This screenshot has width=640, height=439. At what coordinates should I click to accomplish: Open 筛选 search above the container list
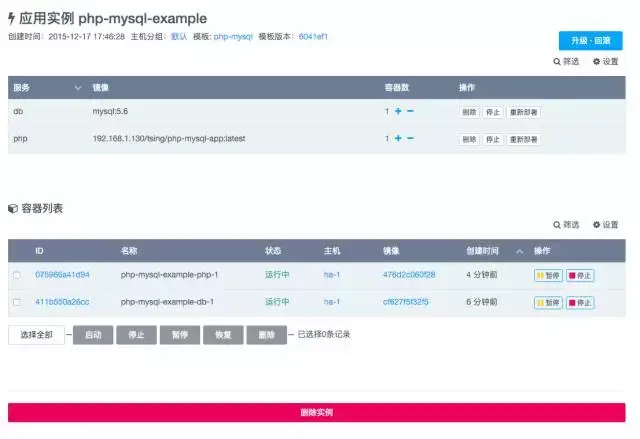(x=566, y=225)
